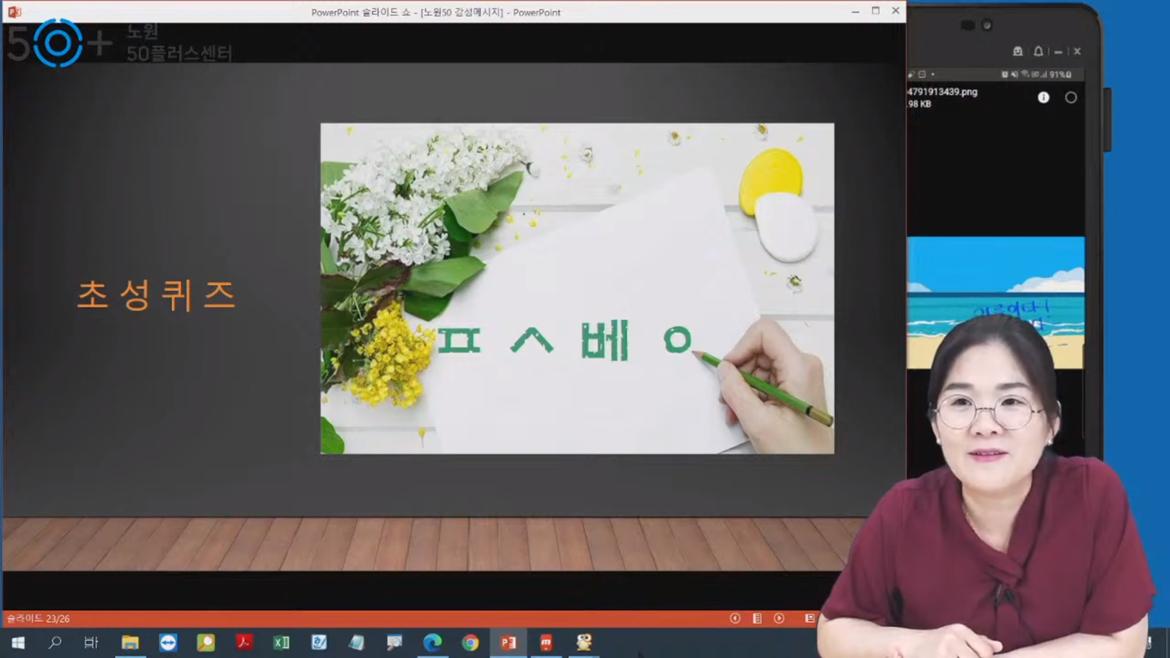Image resolution: width=1170 pixels, height=658 pixels.
Task: Open Microsoft Edge from taskbar
Action: pos(432,642)
